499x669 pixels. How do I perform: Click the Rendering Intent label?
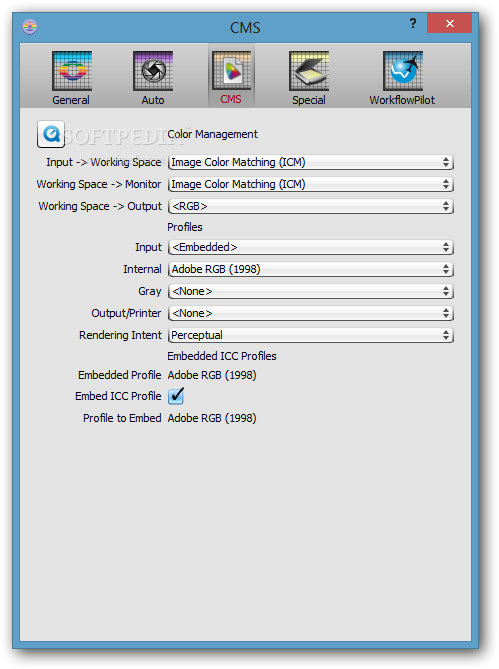click(x=120, y=335)
